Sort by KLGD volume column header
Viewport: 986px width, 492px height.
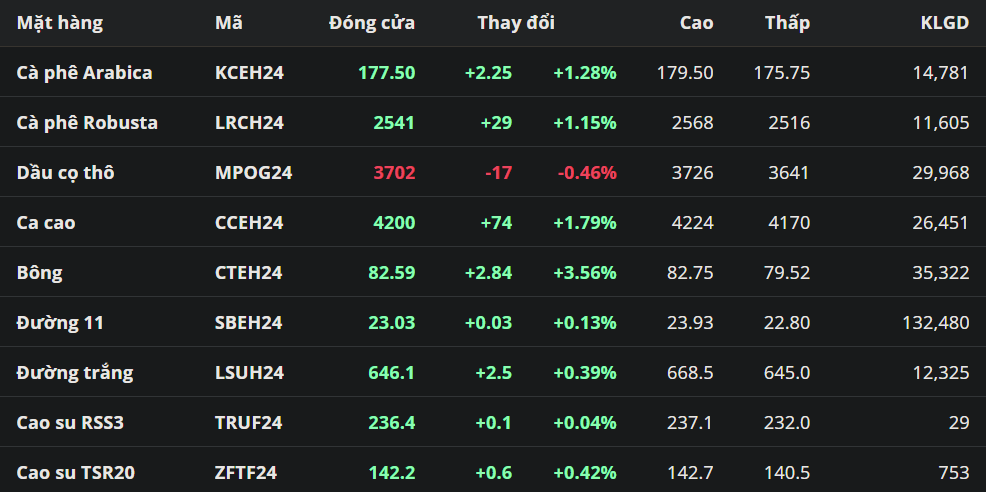coord(944,22)
